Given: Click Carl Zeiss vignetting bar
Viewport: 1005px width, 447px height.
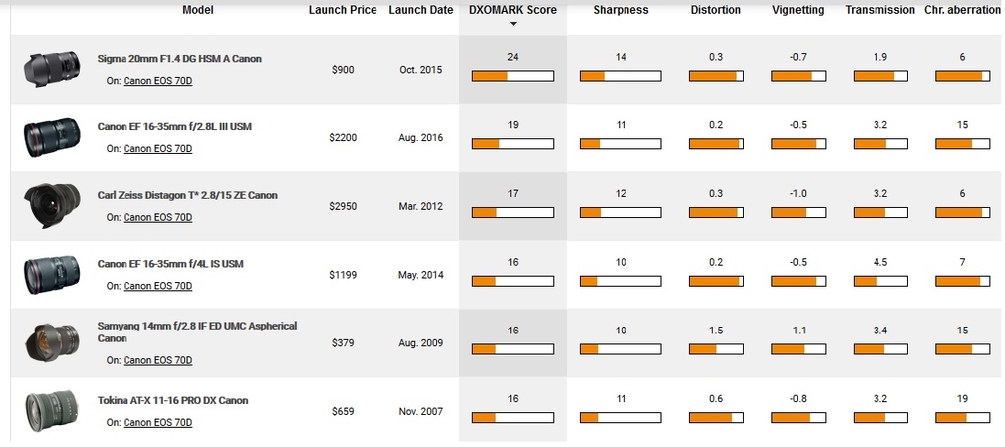Looking at the screenshot, I should click(798, 212).
